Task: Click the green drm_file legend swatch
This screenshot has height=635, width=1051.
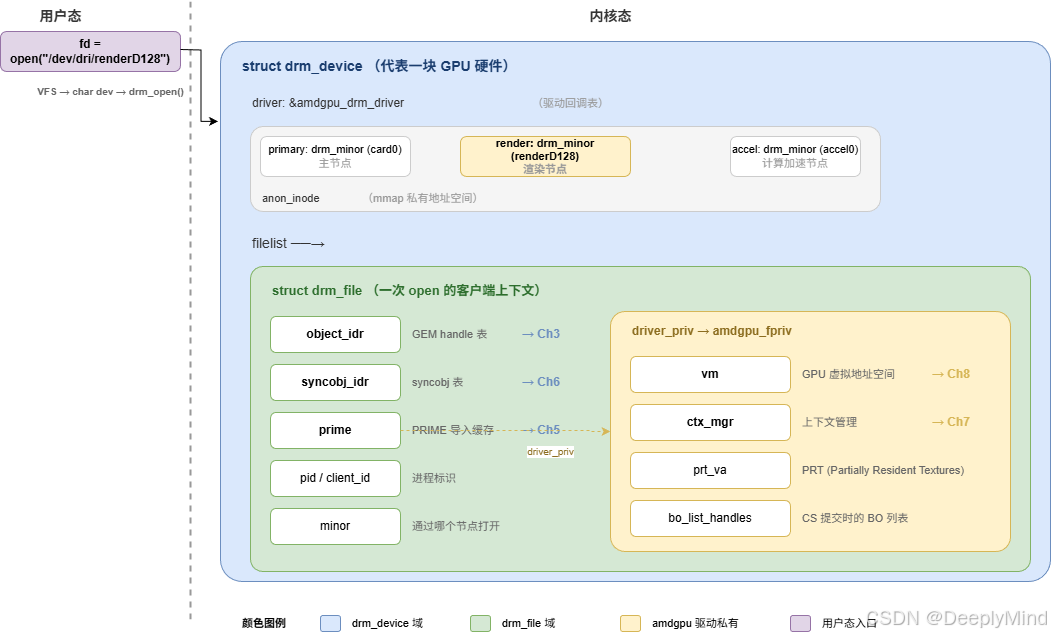Action: click(x=481, y=623)
